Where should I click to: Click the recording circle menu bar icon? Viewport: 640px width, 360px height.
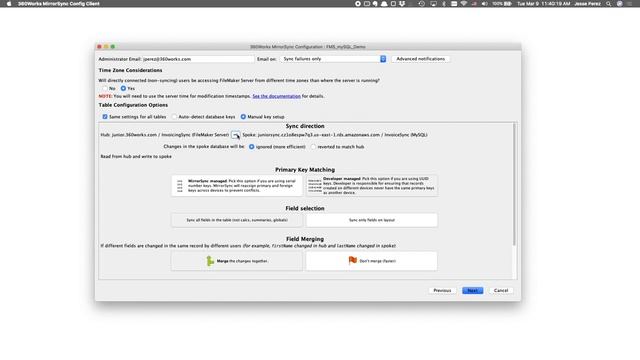click(x=358, y=4)
